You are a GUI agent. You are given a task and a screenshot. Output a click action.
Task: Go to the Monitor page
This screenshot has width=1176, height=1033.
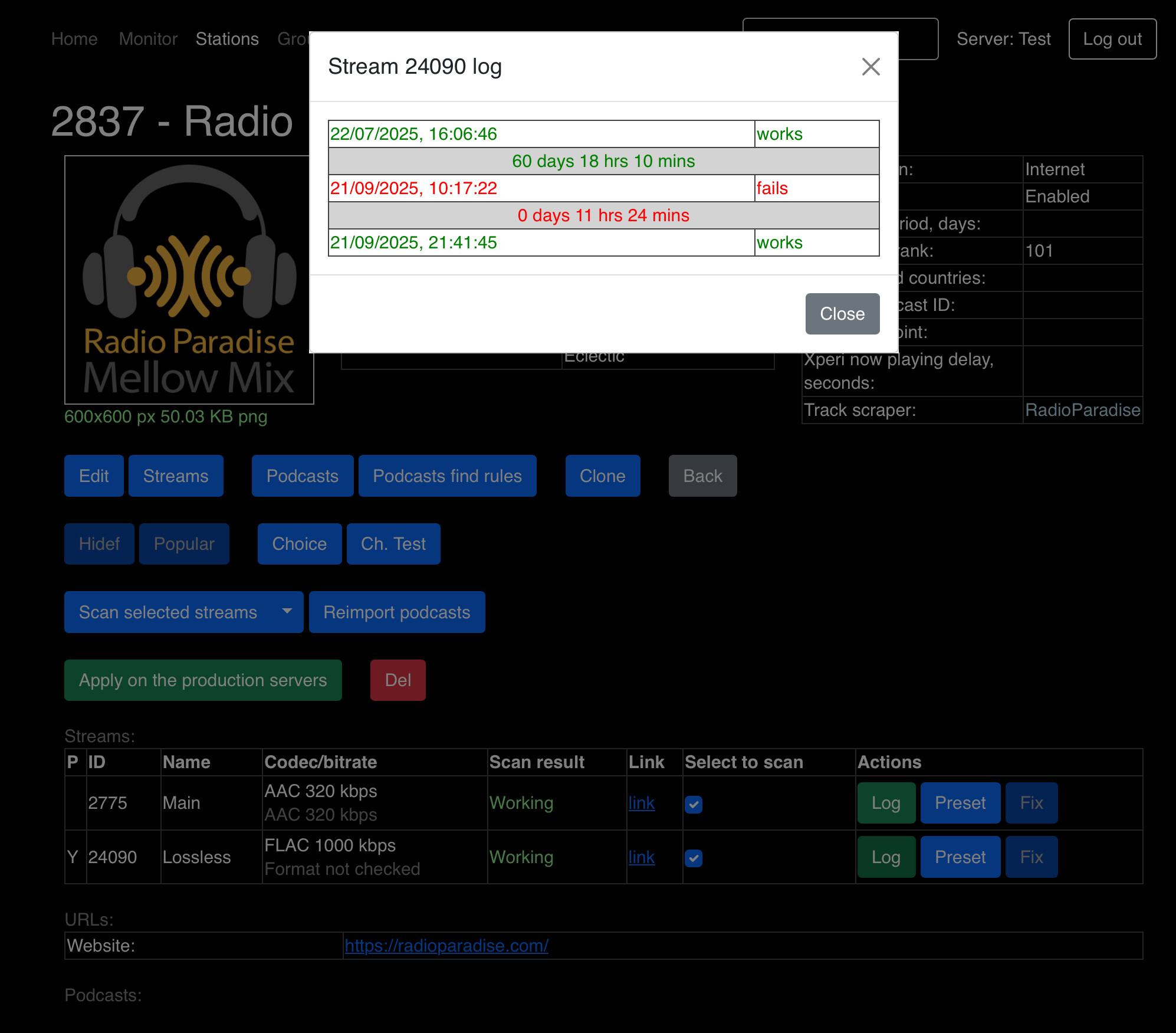click(x=148, y=39)
